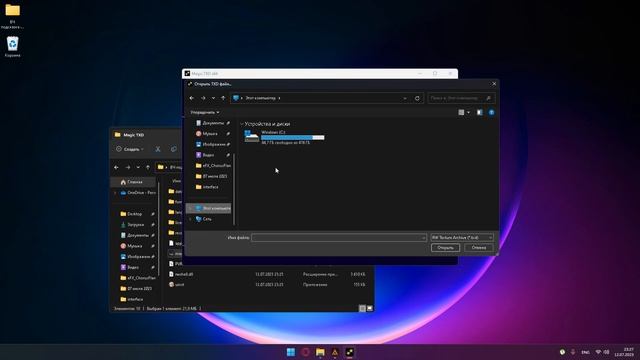Refresh the Open dialog address bar

(x=417, y=98)
